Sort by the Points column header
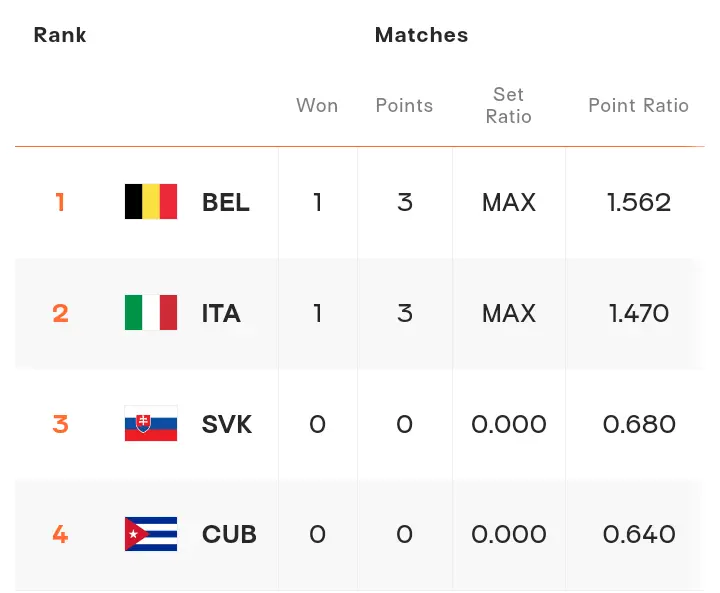This screenshot has width=720, height=593. pyautogui.click(x=404, y=106)
